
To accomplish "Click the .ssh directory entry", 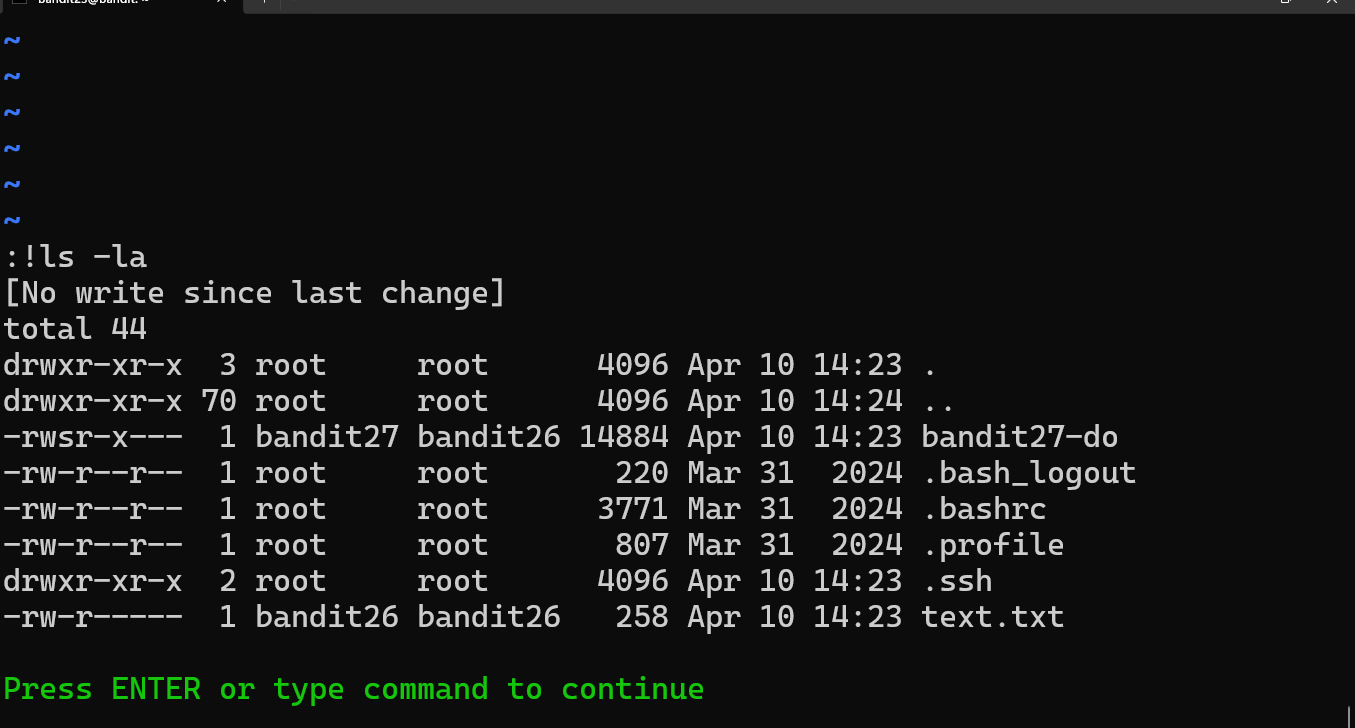I will click(x=956, y=581).
